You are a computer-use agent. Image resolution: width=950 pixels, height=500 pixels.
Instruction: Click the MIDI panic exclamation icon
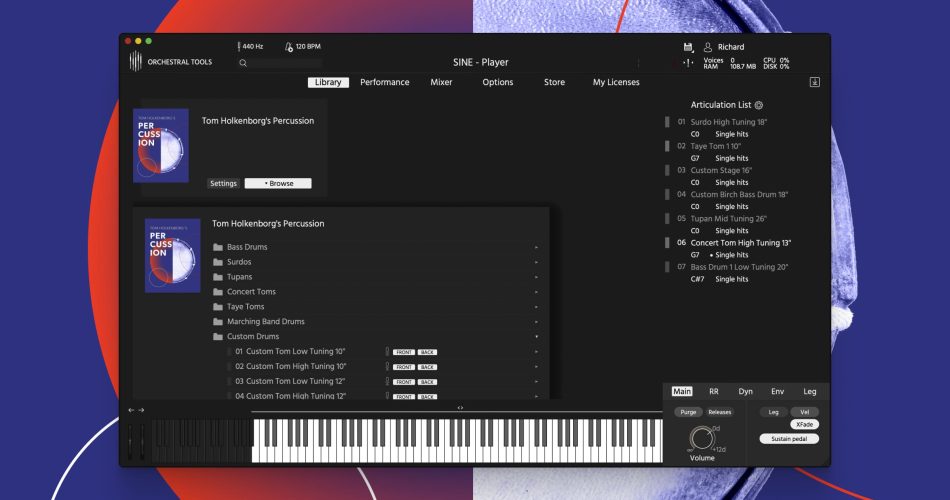tap(688, 62)
